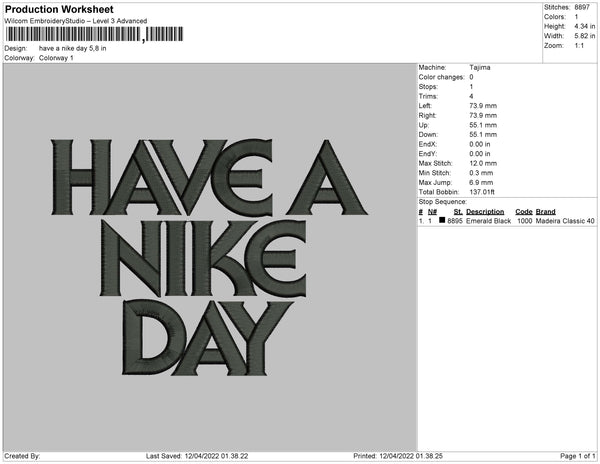600x464 pixels.
Task: Select the Emerald Black thread description
Action: [489, 221]
